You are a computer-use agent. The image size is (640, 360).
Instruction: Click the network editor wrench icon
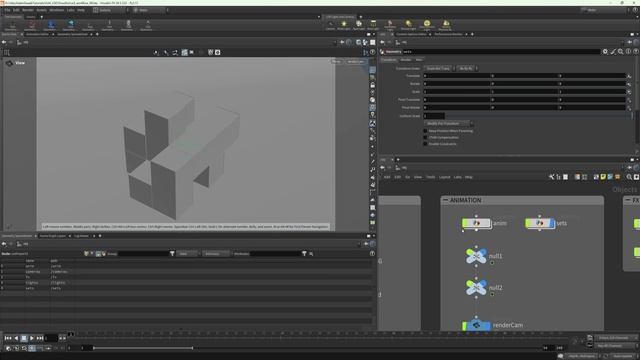pos(551,177)
